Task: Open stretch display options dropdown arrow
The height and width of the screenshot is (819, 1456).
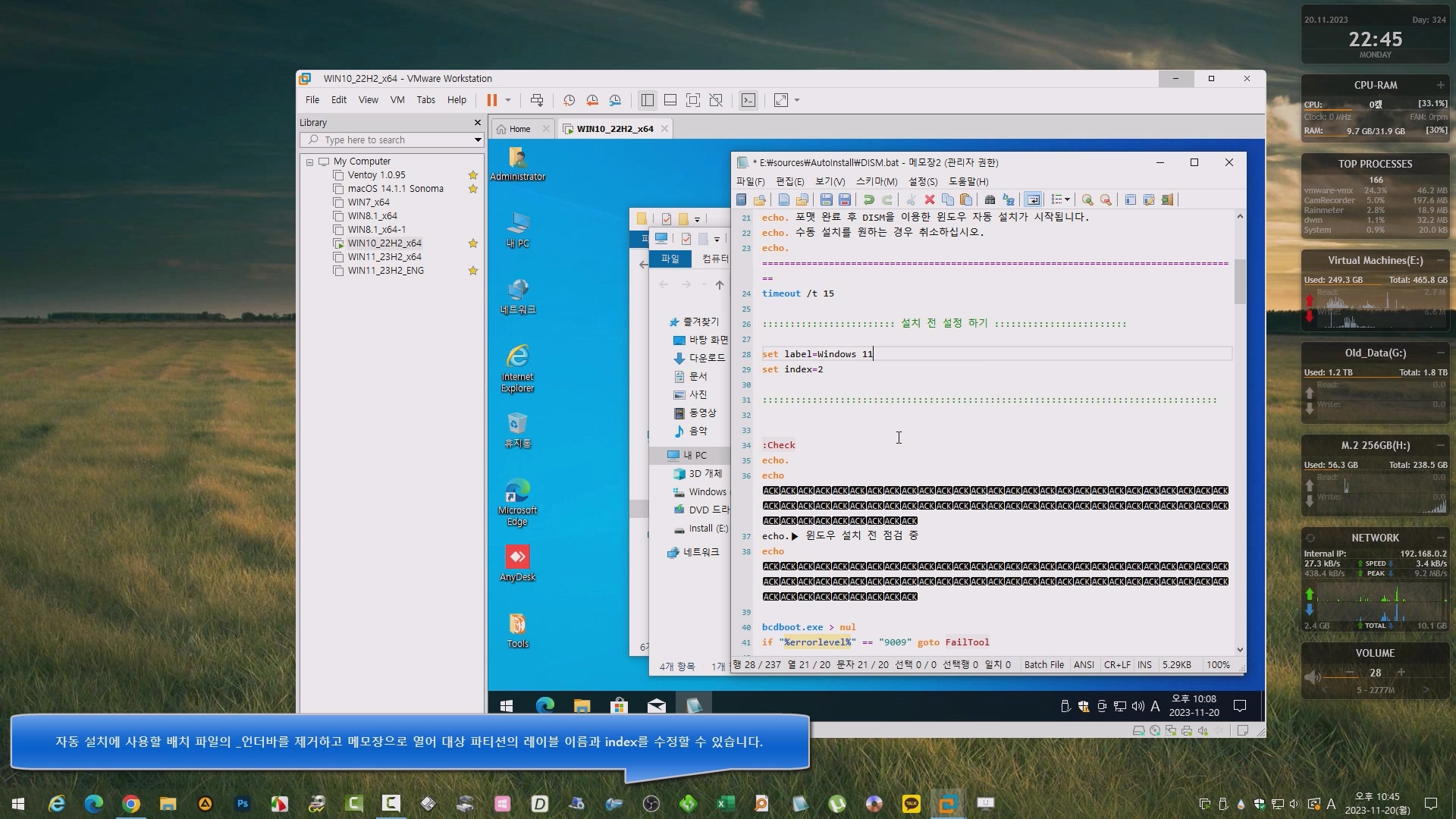Action: pyautogui.click(x=797, y=100)
